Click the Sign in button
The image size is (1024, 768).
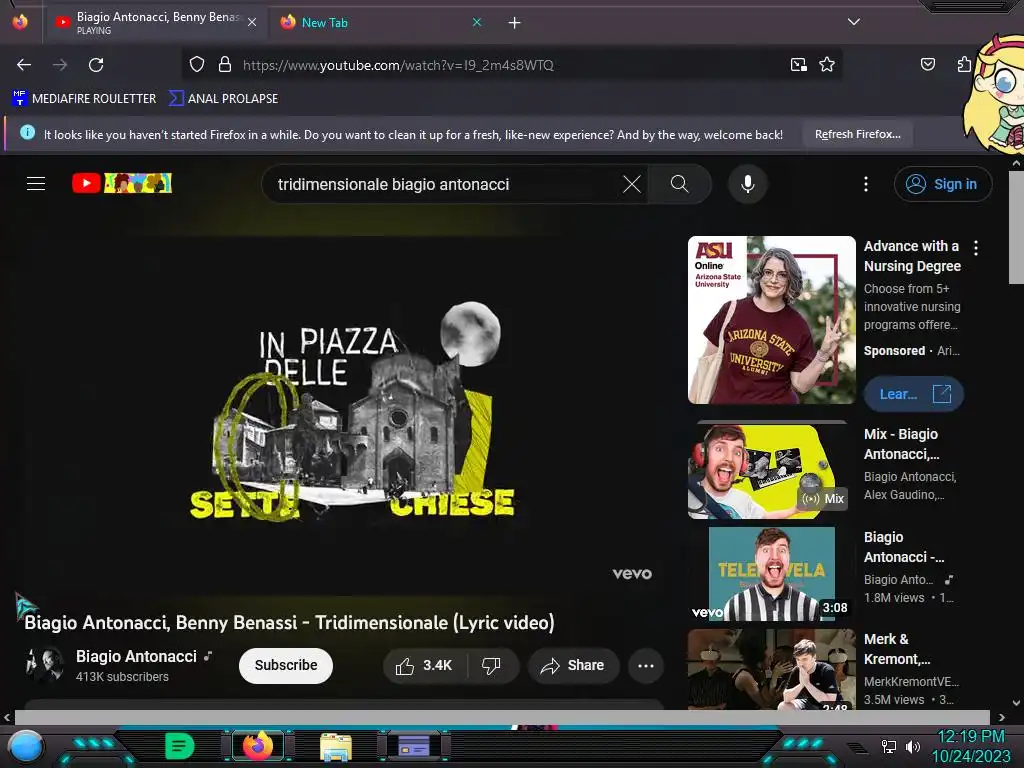pyautogui.click(x=943, y=184)
